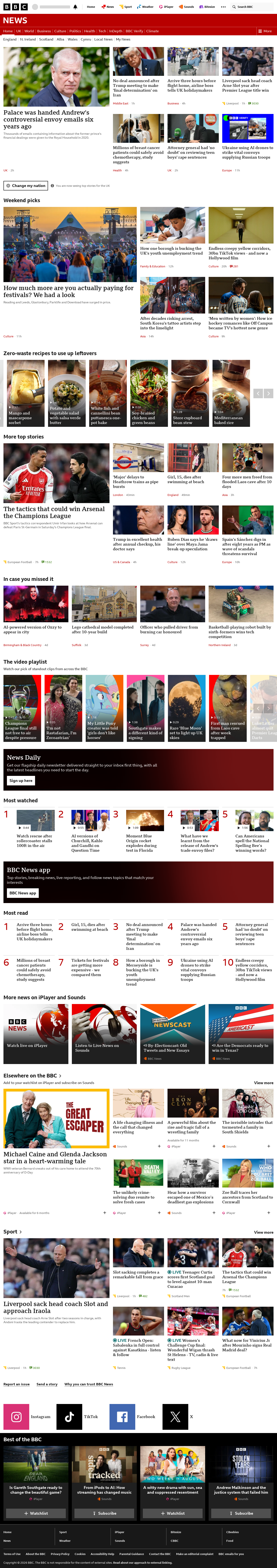This screenshot has width=277, height=1568.
Task: Open the account profile placeholder in header
Action: [35, 7]
